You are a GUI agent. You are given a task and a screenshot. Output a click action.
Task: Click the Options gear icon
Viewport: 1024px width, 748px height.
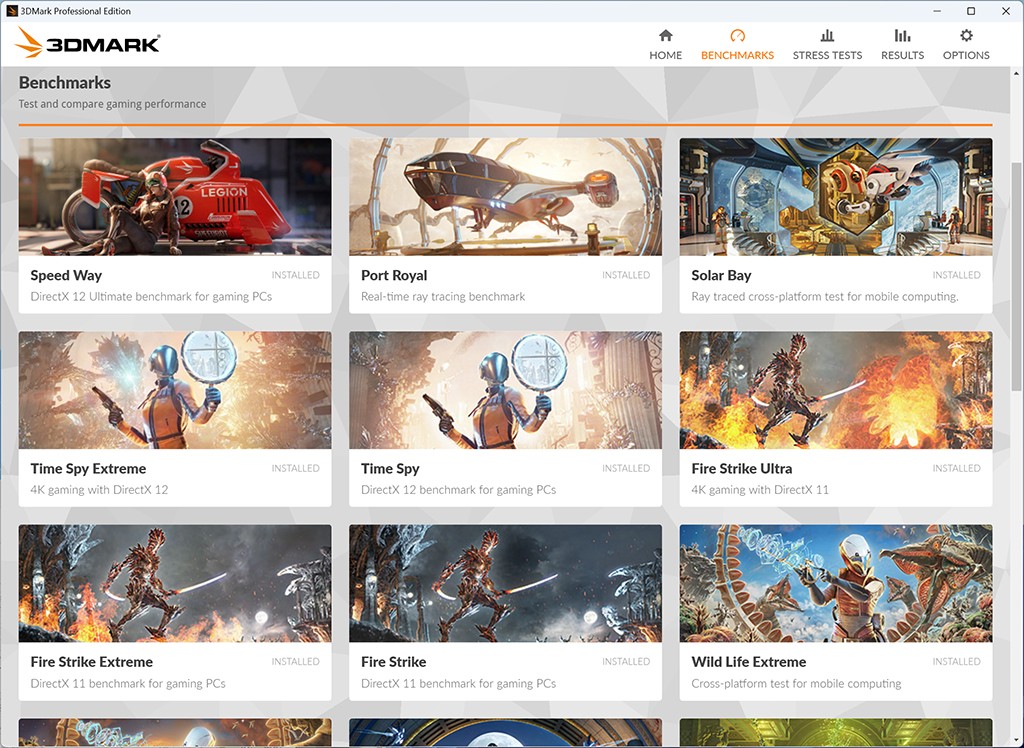tap(966, 35)
